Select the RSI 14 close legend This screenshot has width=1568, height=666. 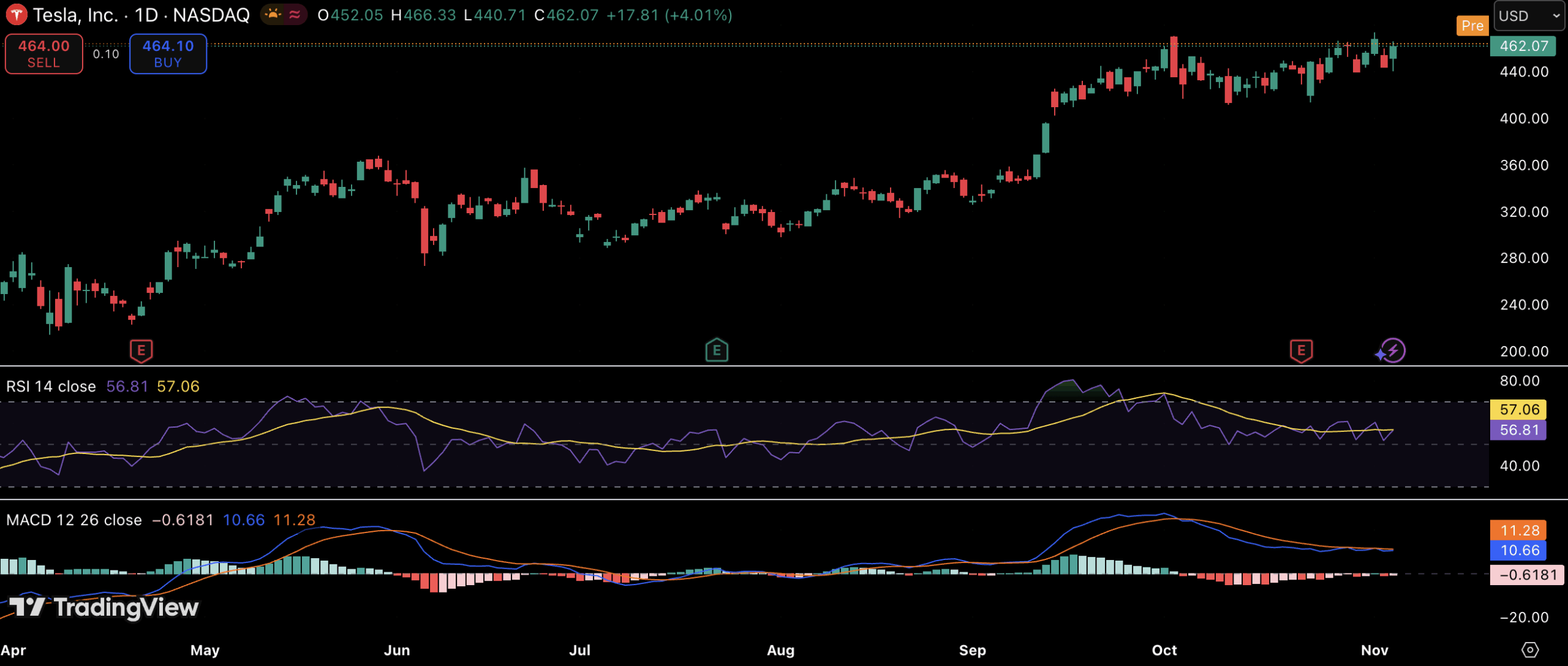pos(51,387)
